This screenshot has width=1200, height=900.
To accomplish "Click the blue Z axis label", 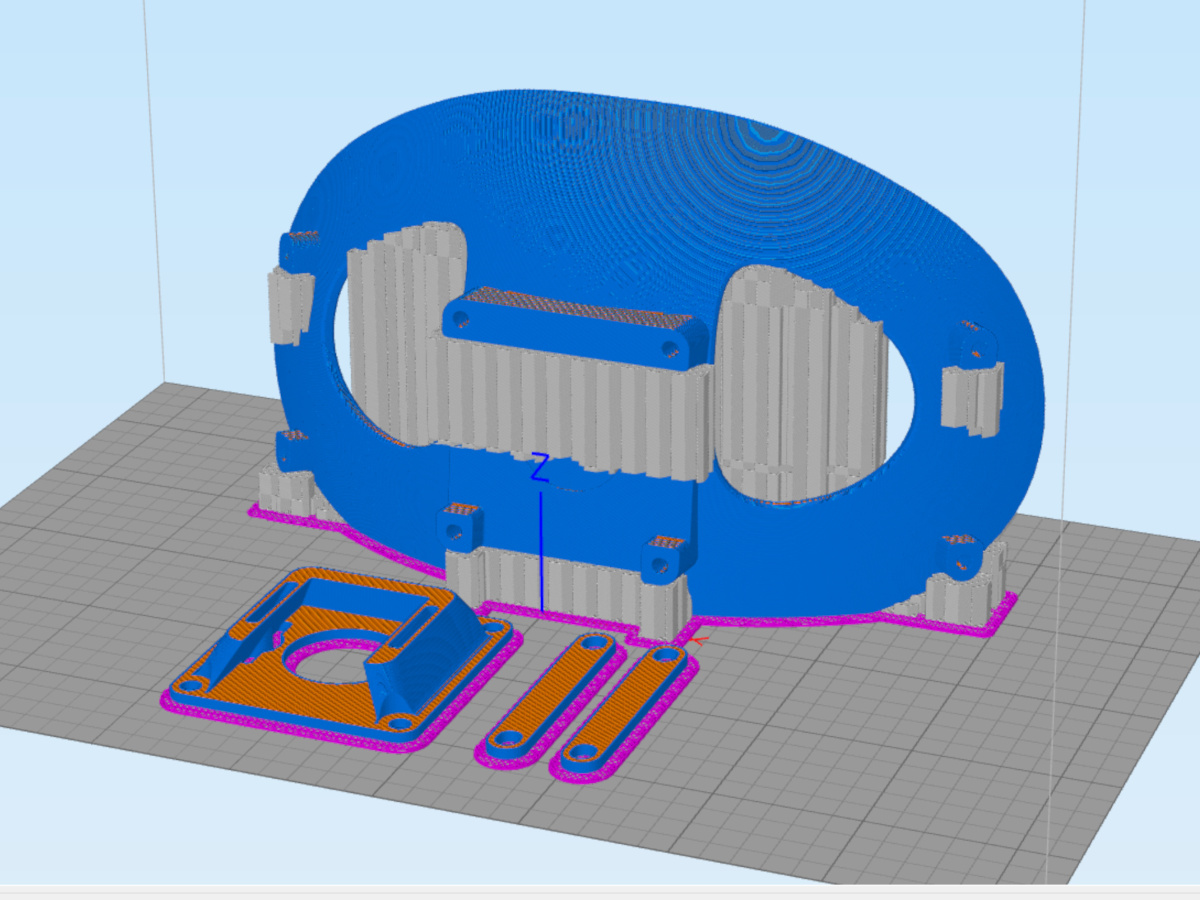I will 540,468.
